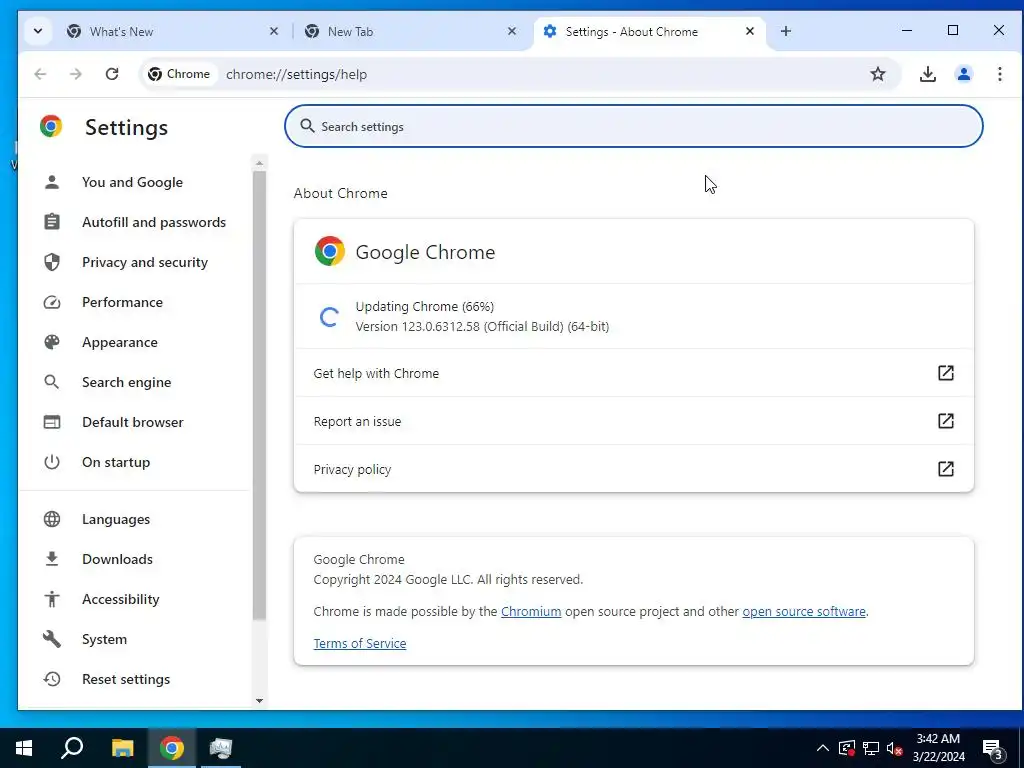Open the Chromium hyperlink
The height and width of the screenshot is (768, 1024).
click(531, 611)
